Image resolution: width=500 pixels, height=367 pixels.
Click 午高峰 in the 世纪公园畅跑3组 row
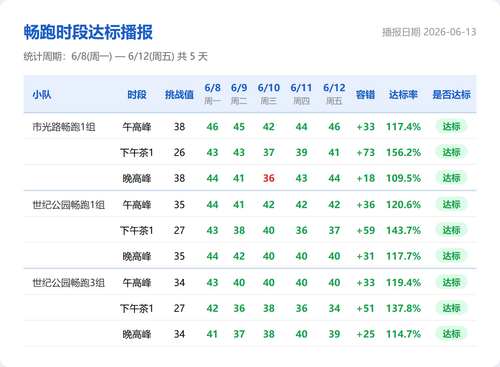click(137, 283)
